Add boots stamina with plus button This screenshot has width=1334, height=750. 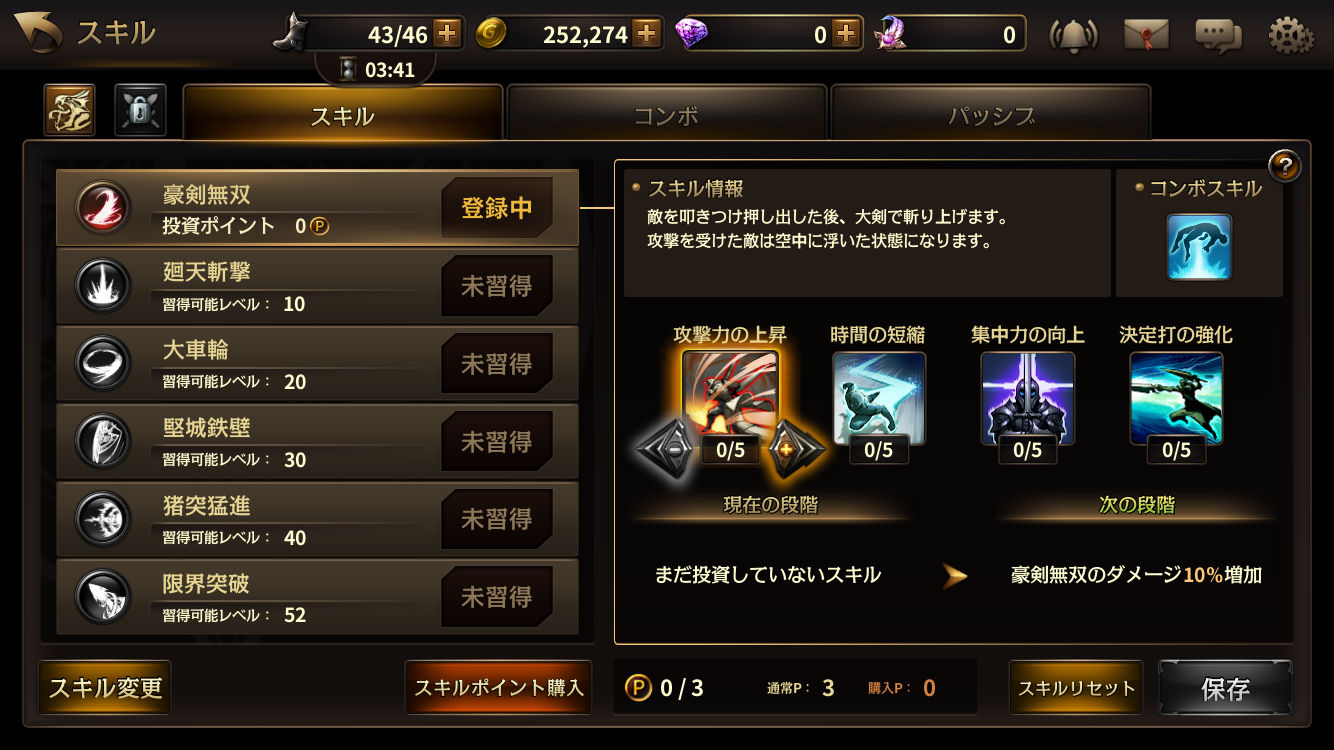(447, 34)
